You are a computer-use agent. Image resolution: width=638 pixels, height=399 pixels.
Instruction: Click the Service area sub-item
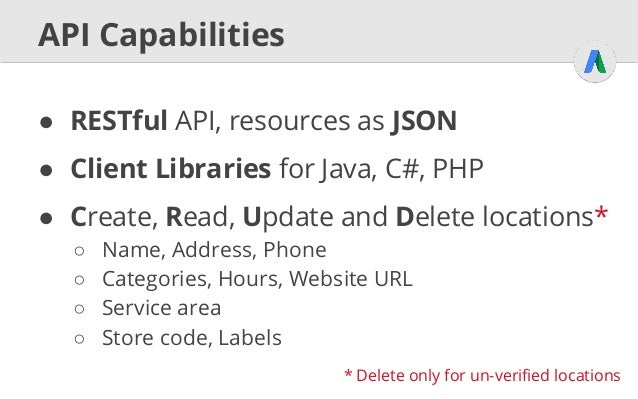pos(162,308)
